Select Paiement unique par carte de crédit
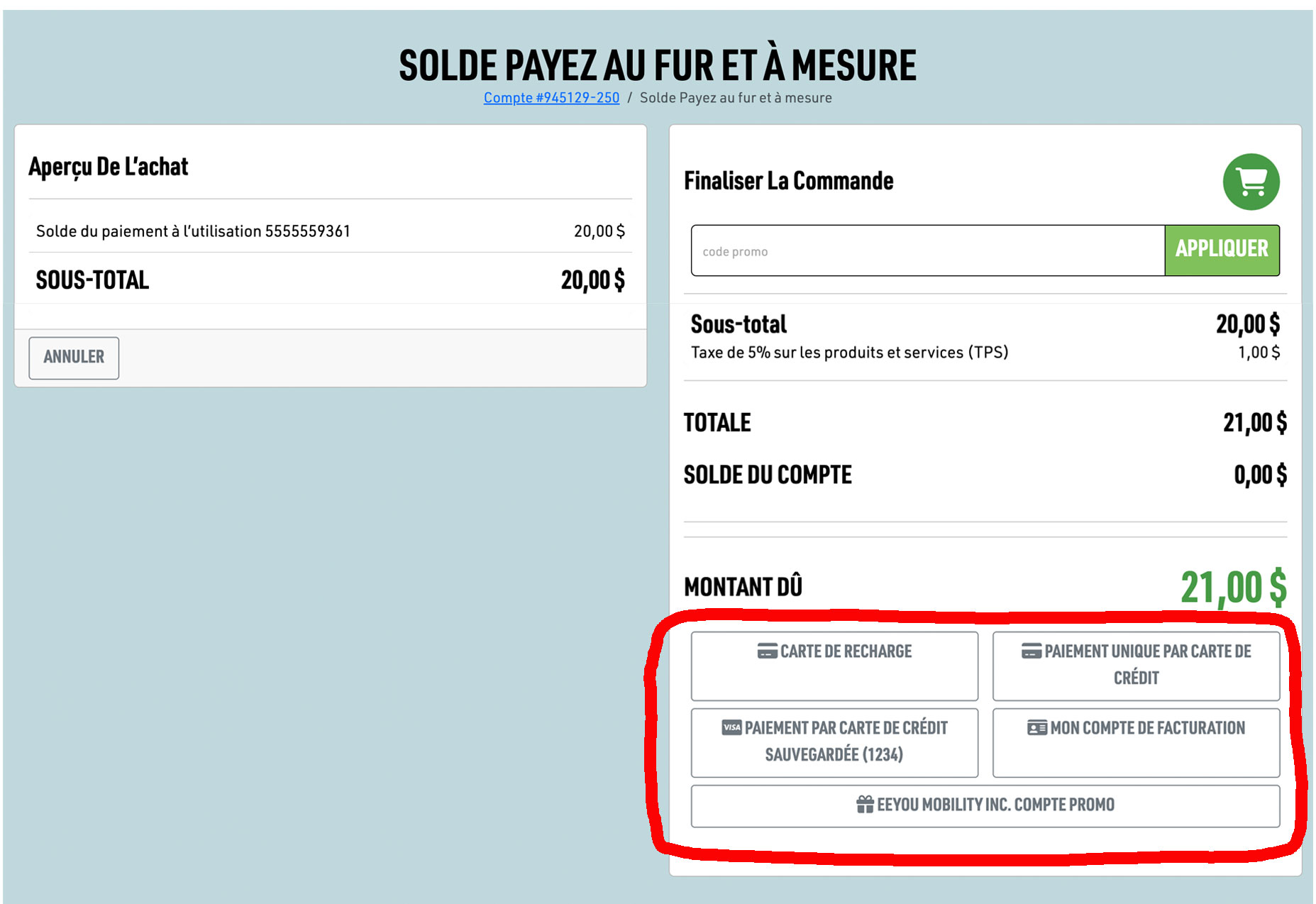The image size is (1316, 904). 1136,666
